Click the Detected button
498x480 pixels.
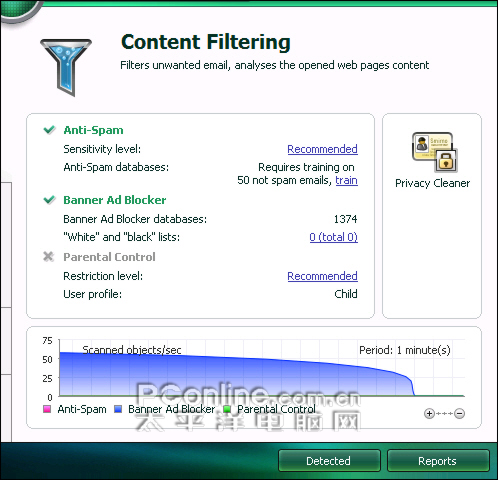tap(329, 461)
